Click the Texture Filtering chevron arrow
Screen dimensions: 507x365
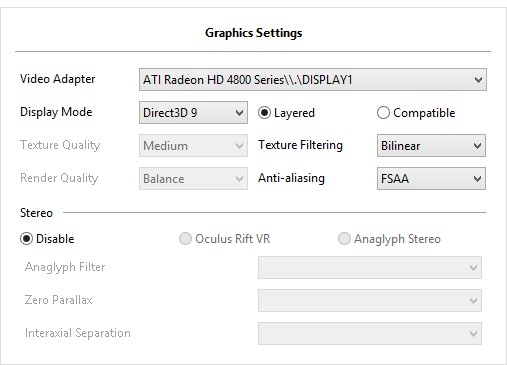477,146
